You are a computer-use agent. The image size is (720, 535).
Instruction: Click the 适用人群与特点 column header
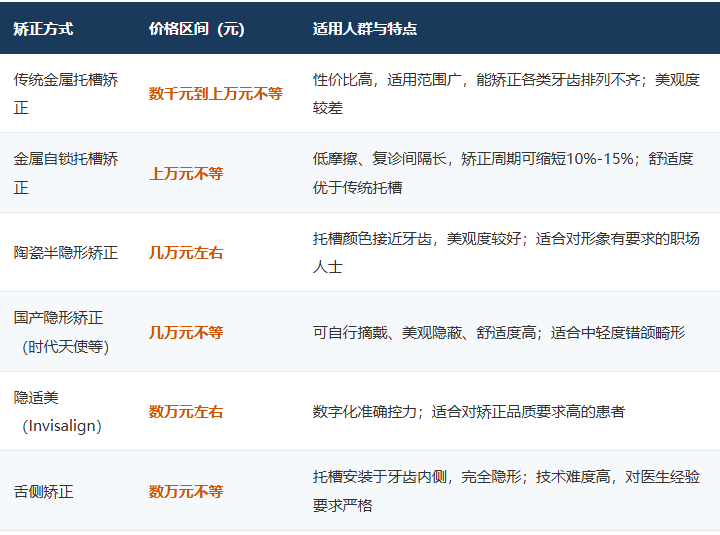365,29
